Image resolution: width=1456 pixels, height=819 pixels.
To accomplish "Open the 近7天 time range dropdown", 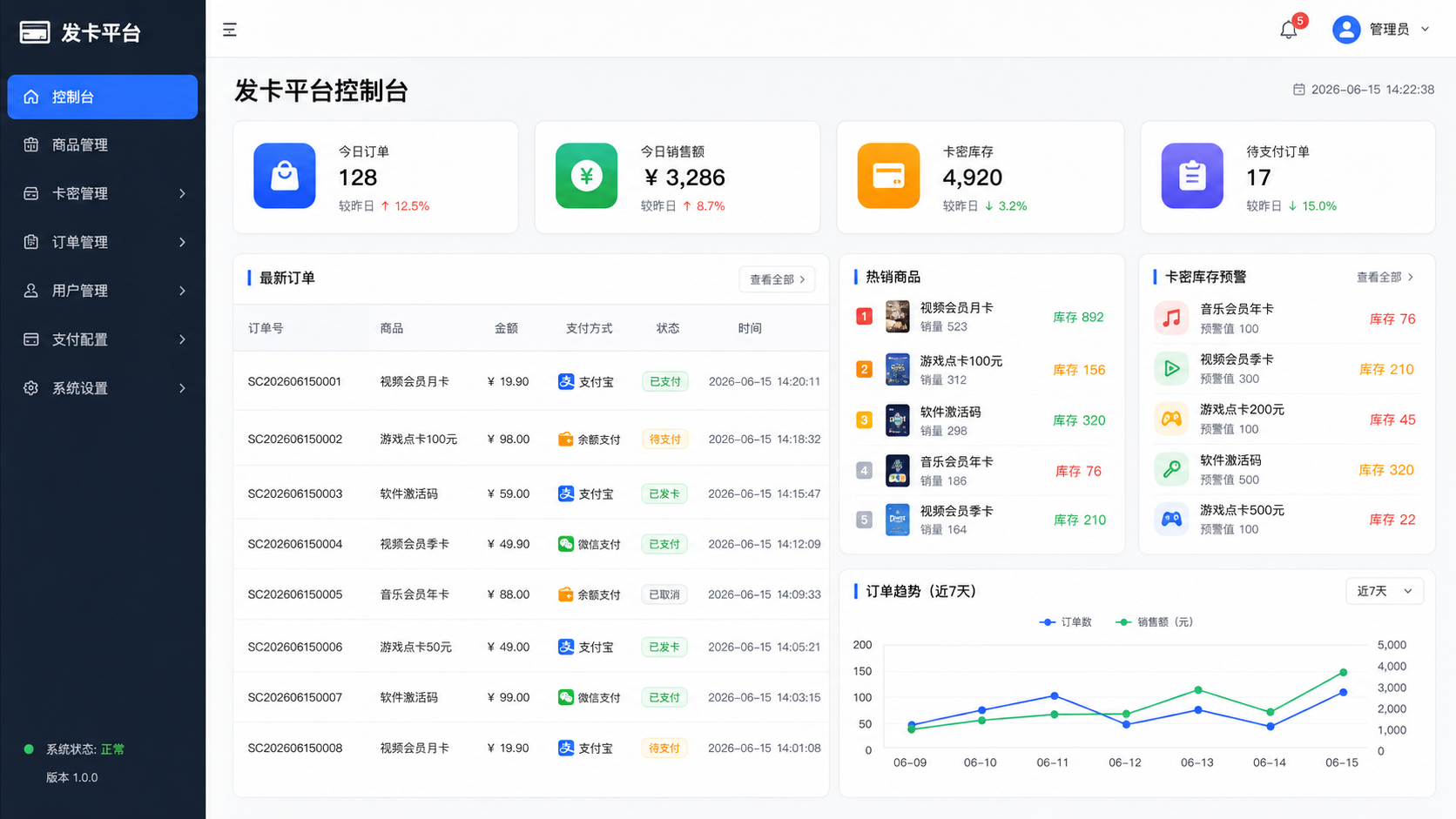I will point(1385,591).
